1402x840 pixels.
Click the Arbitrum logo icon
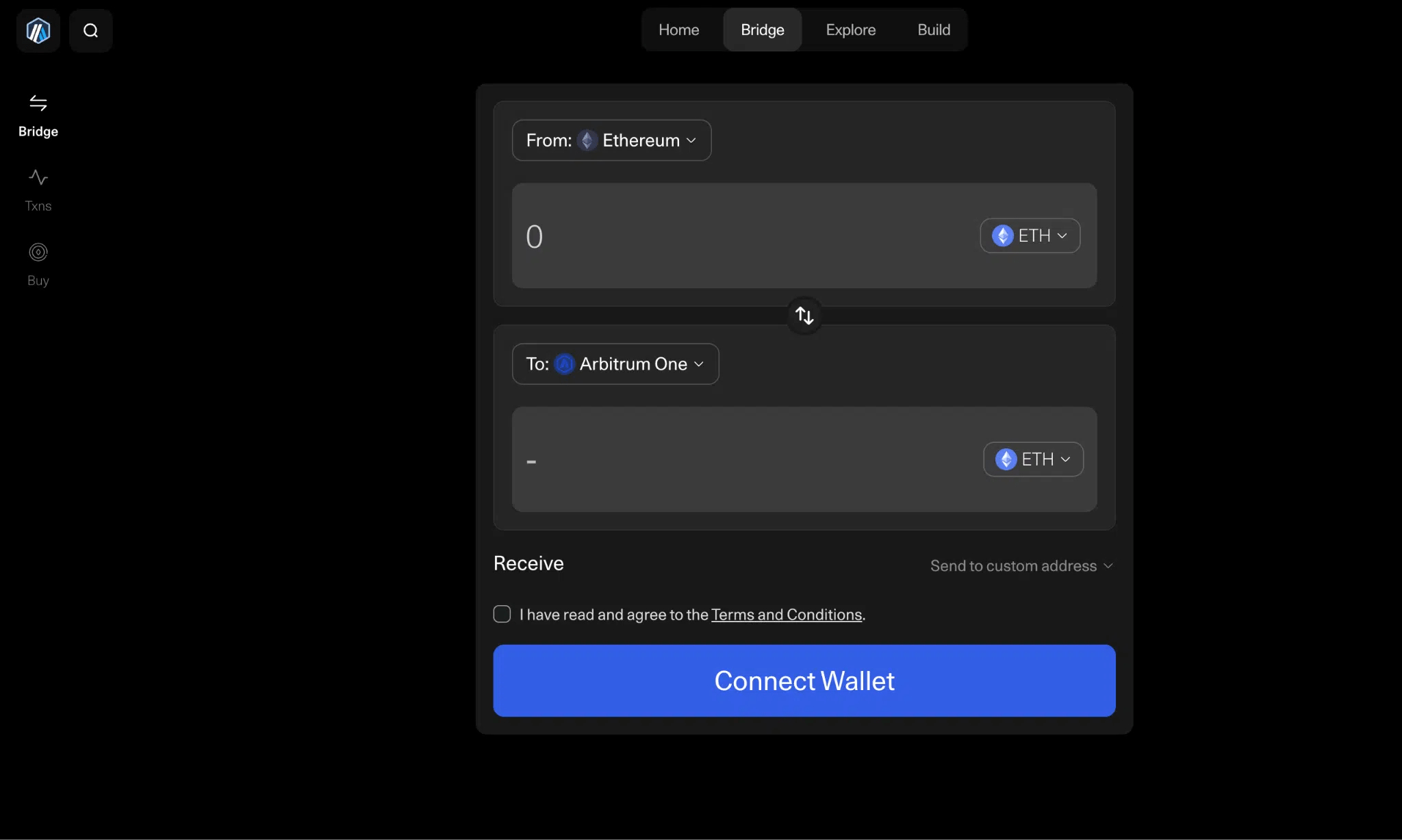(38, 31)
